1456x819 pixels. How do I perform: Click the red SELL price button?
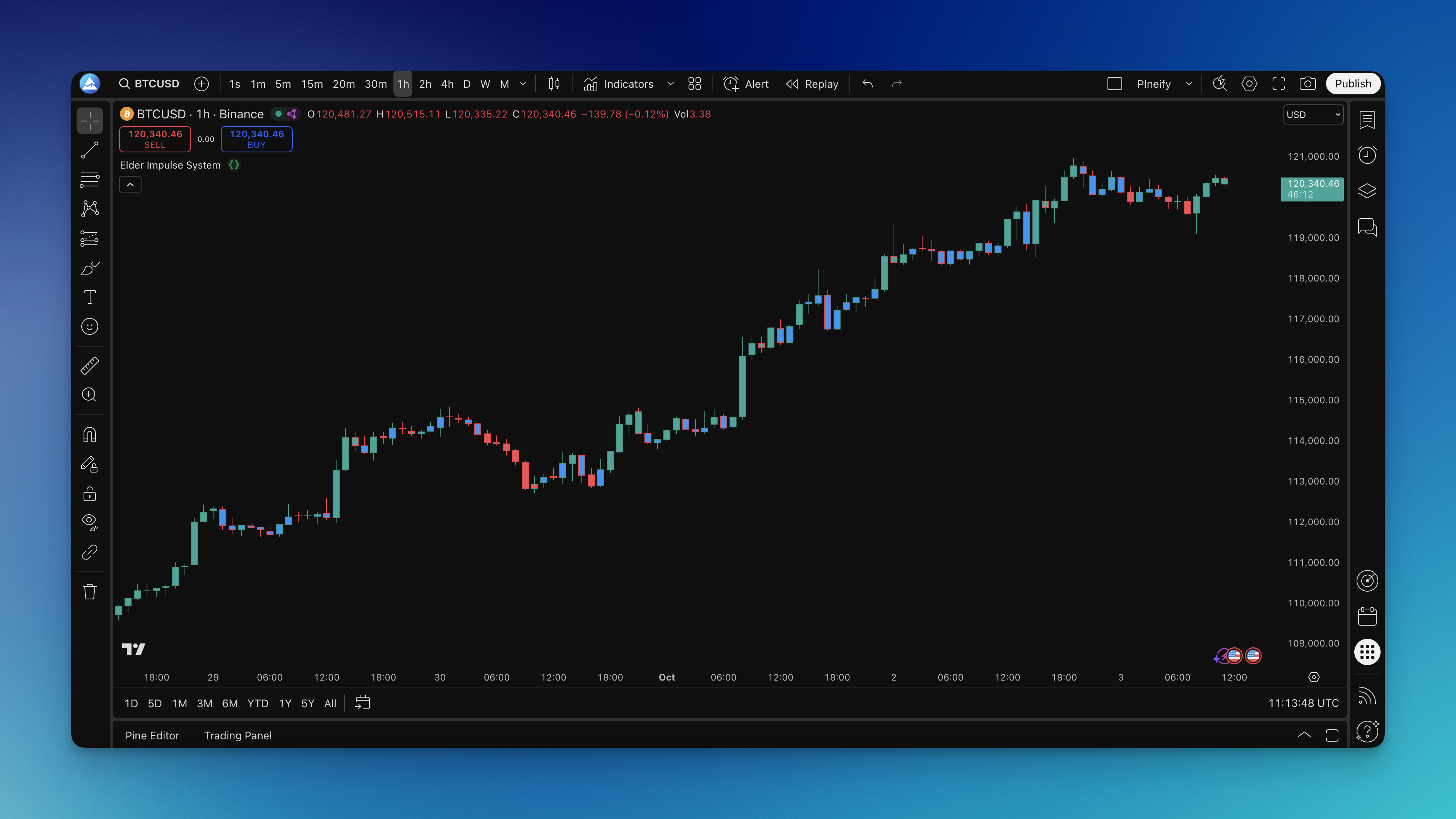(x=155, y=139)
